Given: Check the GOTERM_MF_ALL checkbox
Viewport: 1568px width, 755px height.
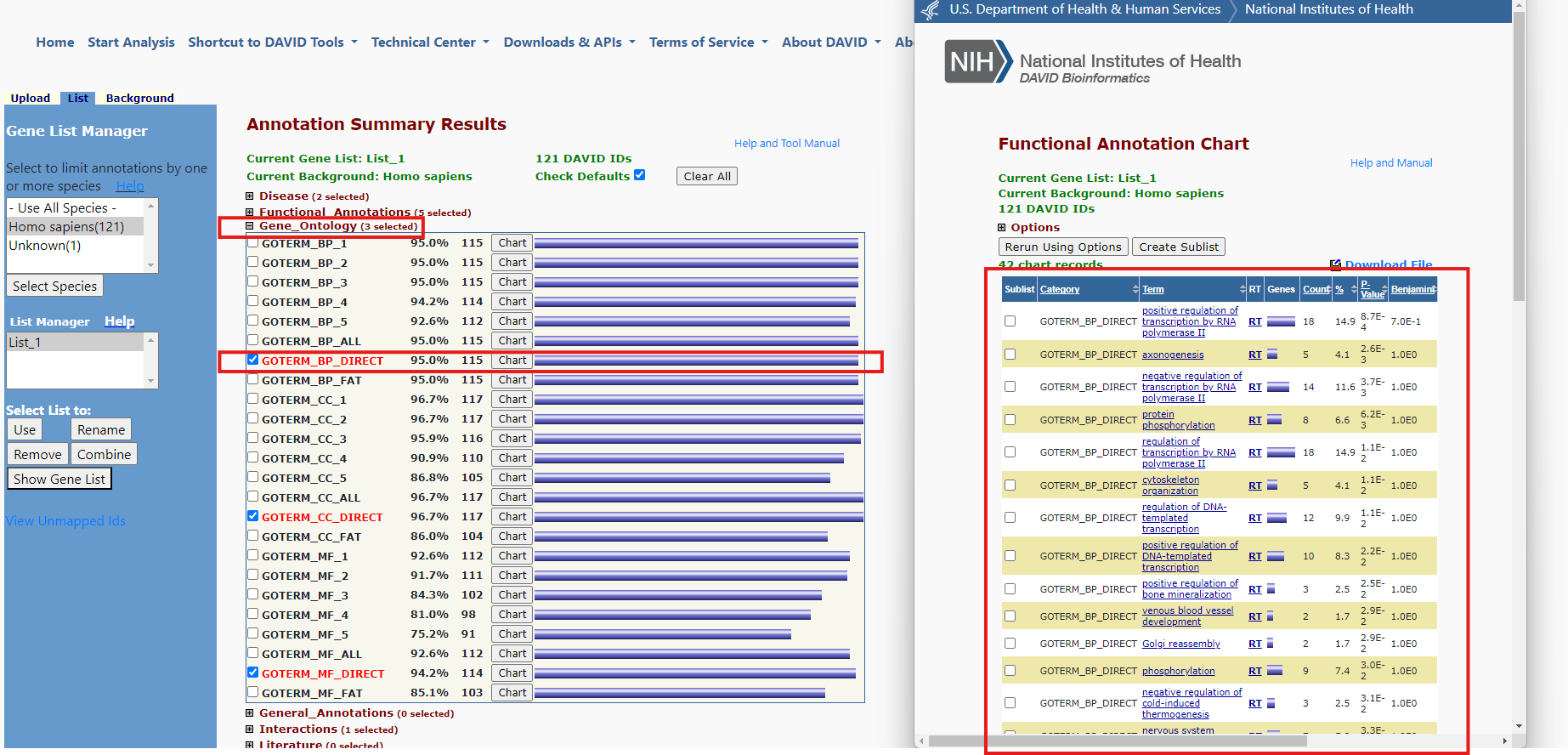Looking at the screenshot, I should click(253, 653).
